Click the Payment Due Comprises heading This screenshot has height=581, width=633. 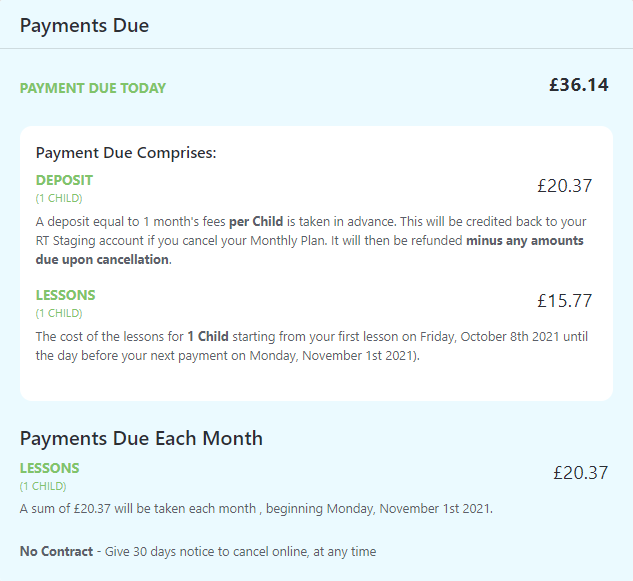pyautogui.click(x=126, y=153)
